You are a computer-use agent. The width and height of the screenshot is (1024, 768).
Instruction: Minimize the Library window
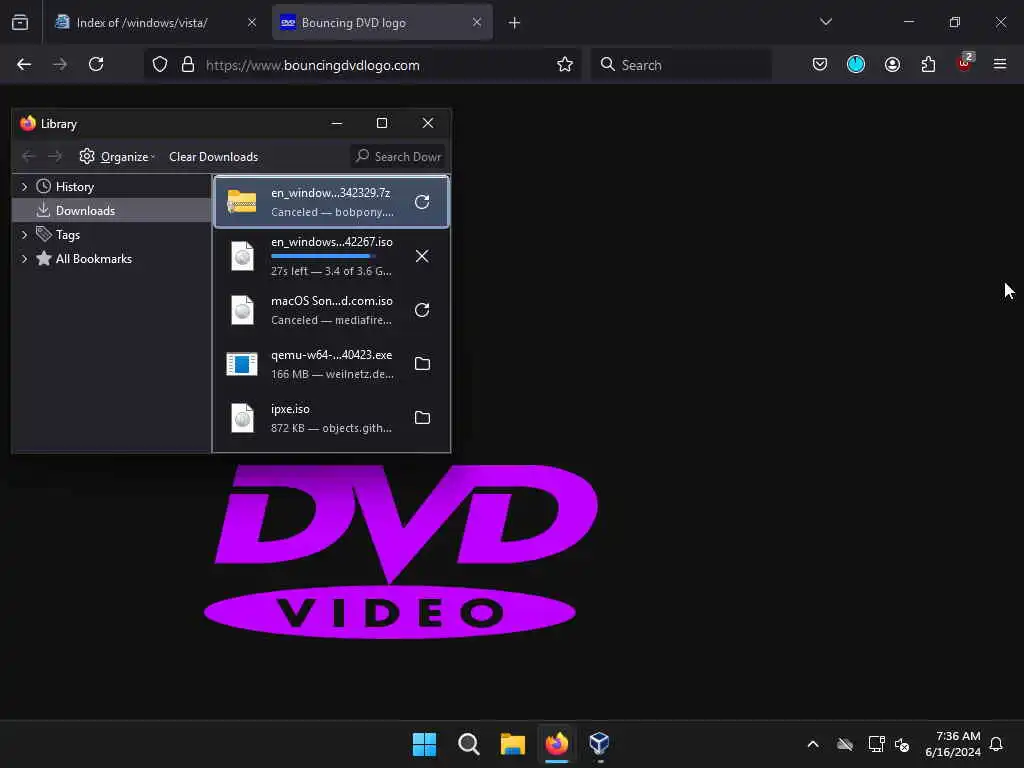337,123
